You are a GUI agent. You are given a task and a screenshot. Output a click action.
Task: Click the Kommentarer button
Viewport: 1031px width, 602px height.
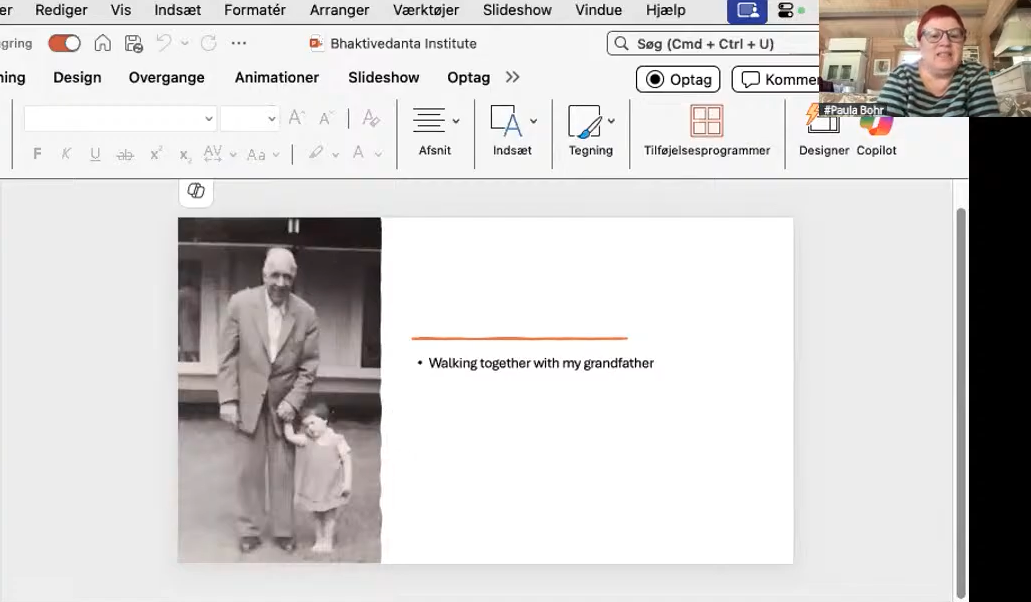point(777,79)
